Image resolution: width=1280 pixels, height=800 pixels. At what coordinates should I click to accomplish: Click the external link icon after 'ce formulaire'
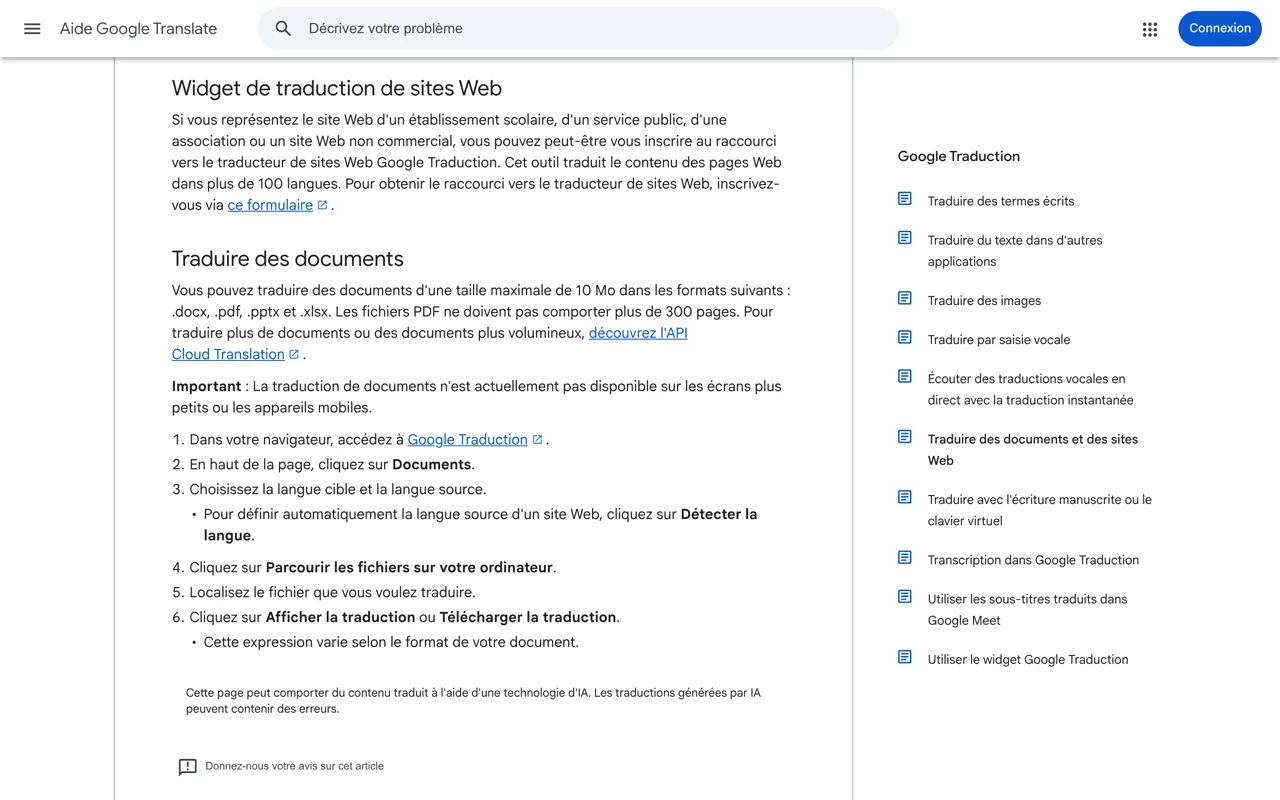tap(322, 205)
